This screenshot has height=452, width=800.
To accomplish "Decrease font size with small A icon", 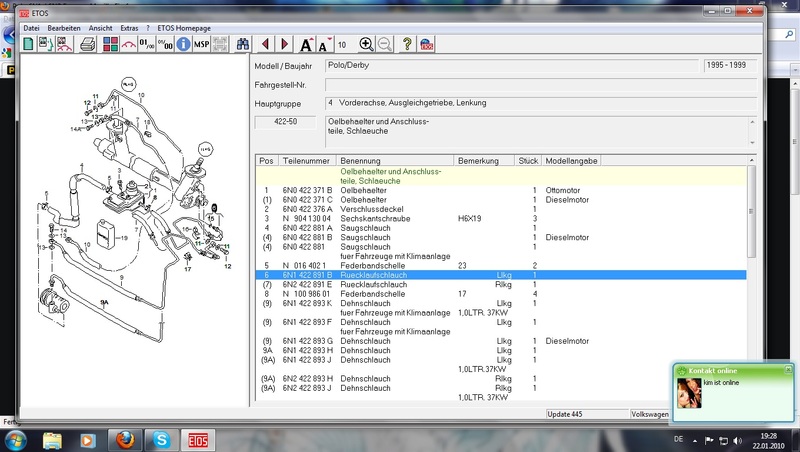I will [324, 45].
